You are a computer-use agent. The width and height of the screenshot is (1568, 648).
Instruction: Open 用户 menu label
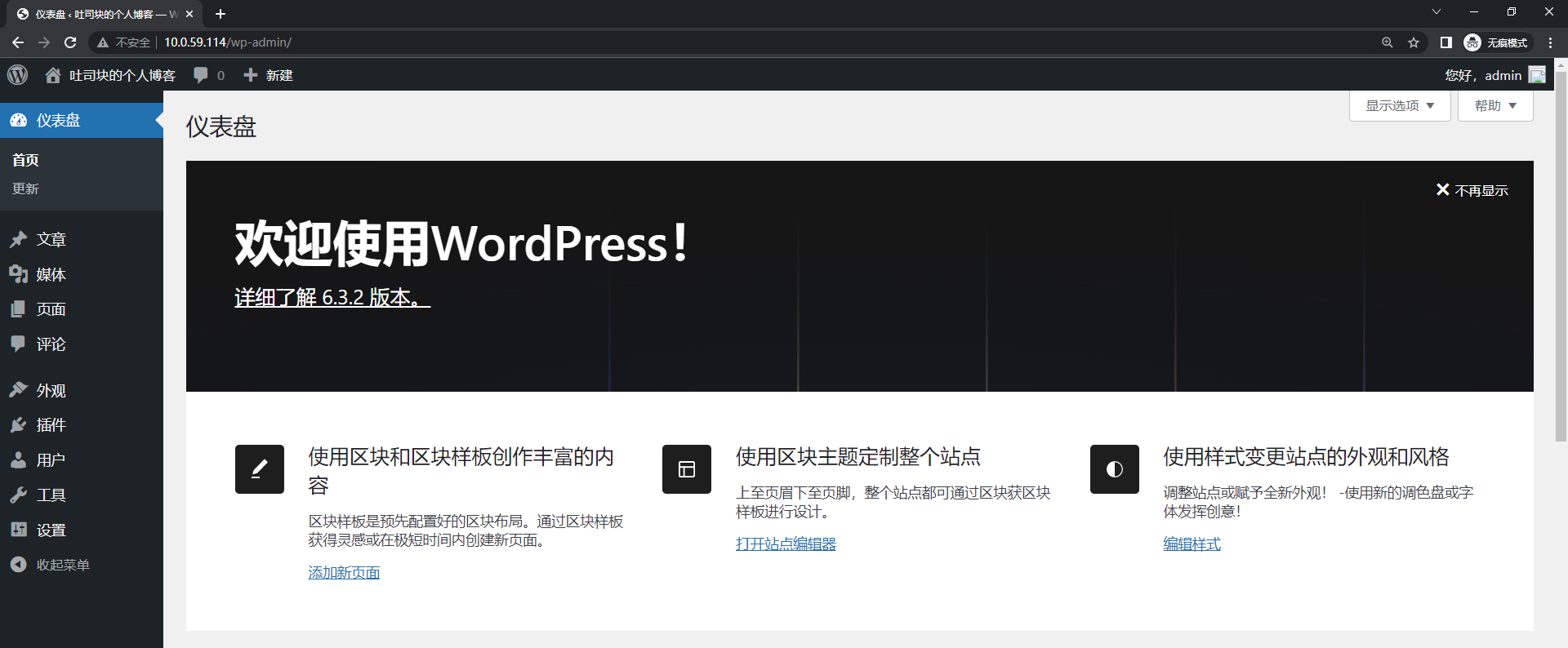point(51,459)
